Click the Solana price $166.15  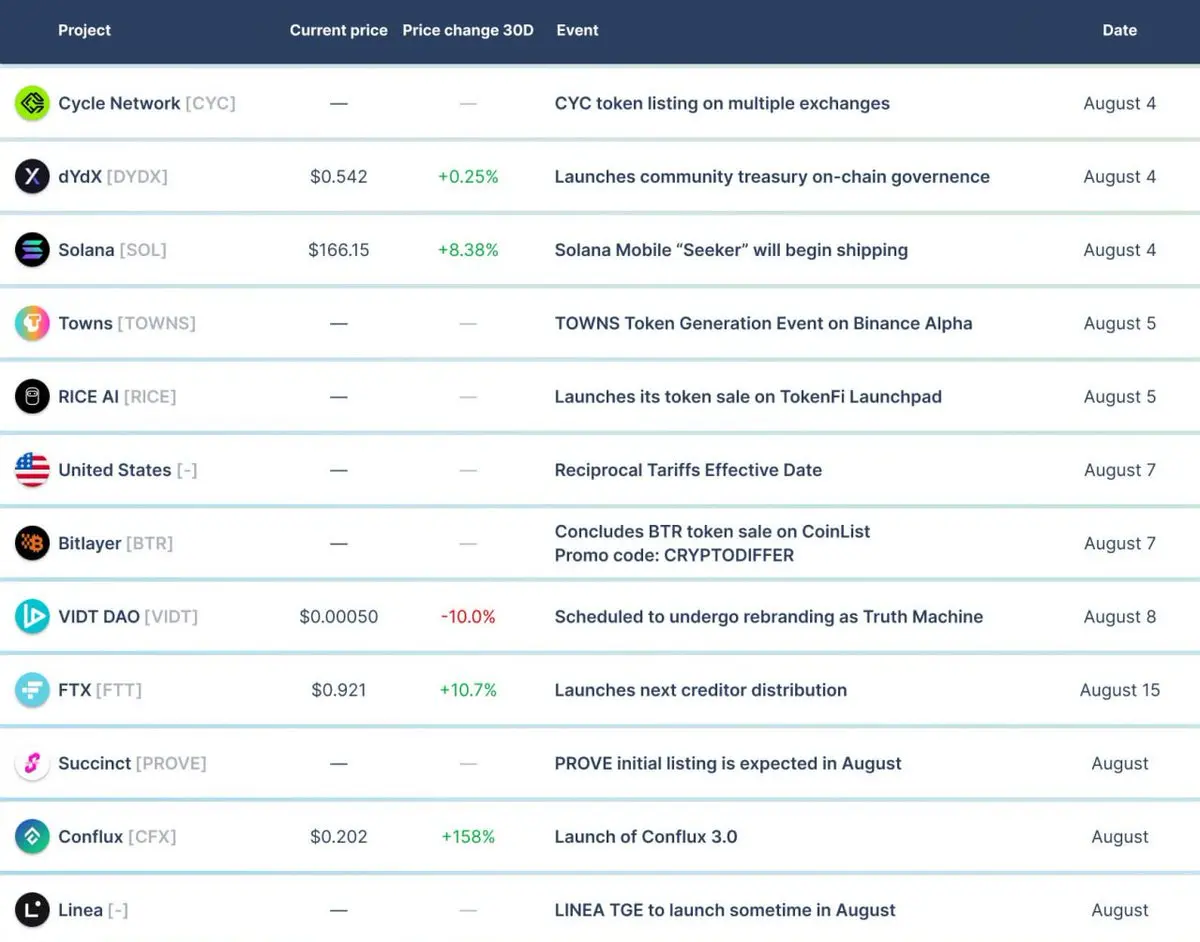339,250
